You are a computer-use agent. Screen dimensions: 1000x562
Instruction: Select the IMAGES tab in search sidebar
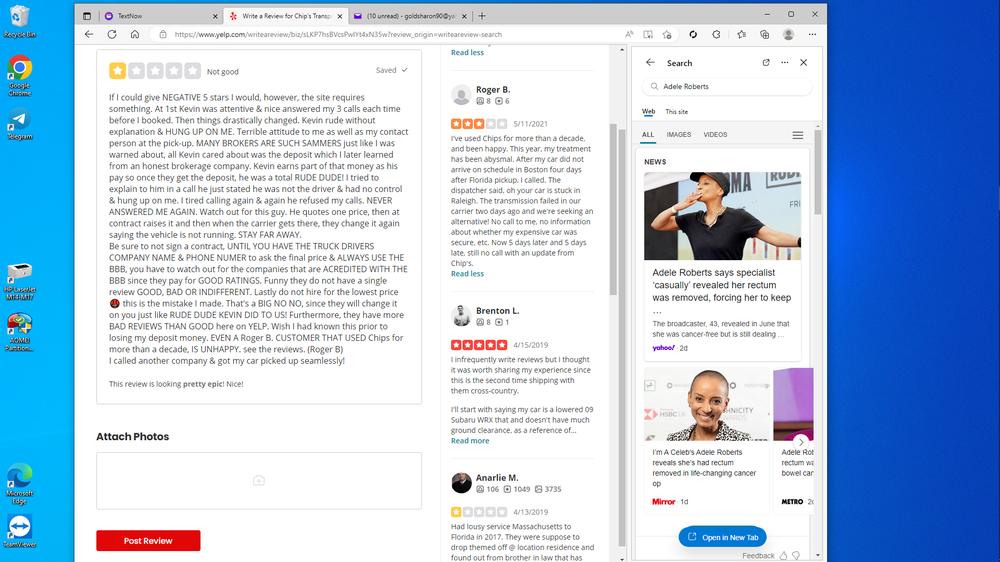point(679,135)
